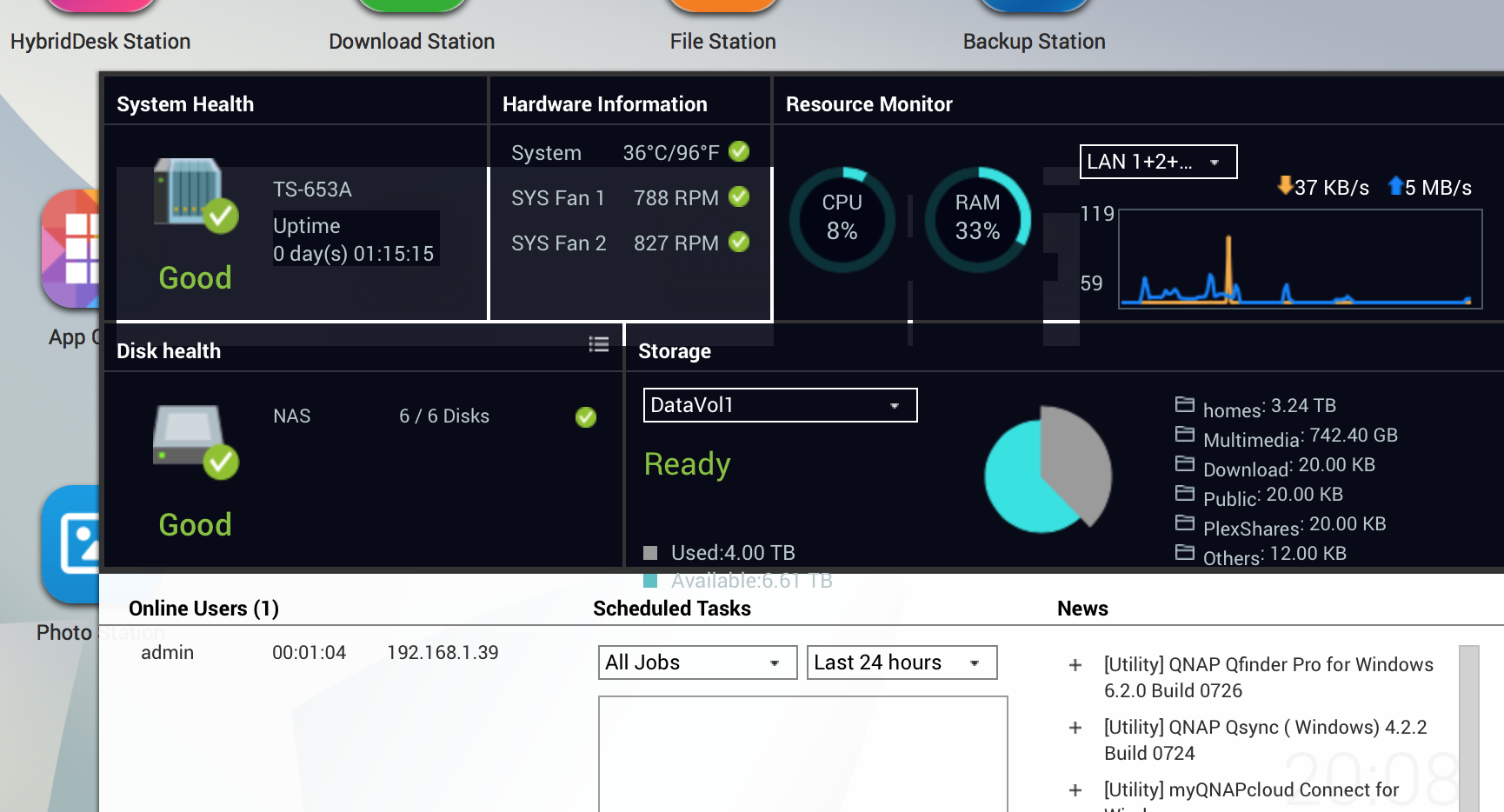Screen dimensions: 1504x812
Task: Click the PlexShares folder icon
Action: pos(1184,522)
